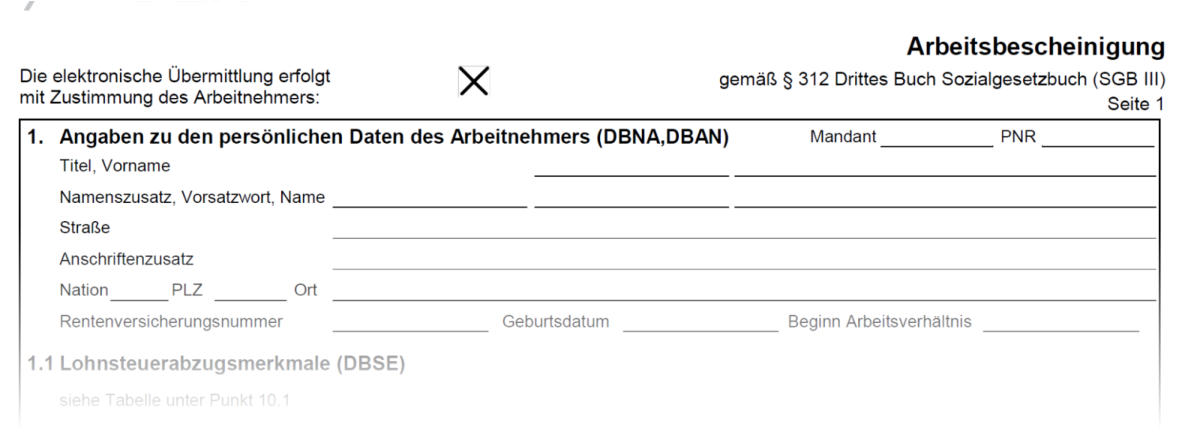Screen dimensions: 1200x439
Task: Click the Anschriftenzusatz field
Action: click(x=743, y=260)
